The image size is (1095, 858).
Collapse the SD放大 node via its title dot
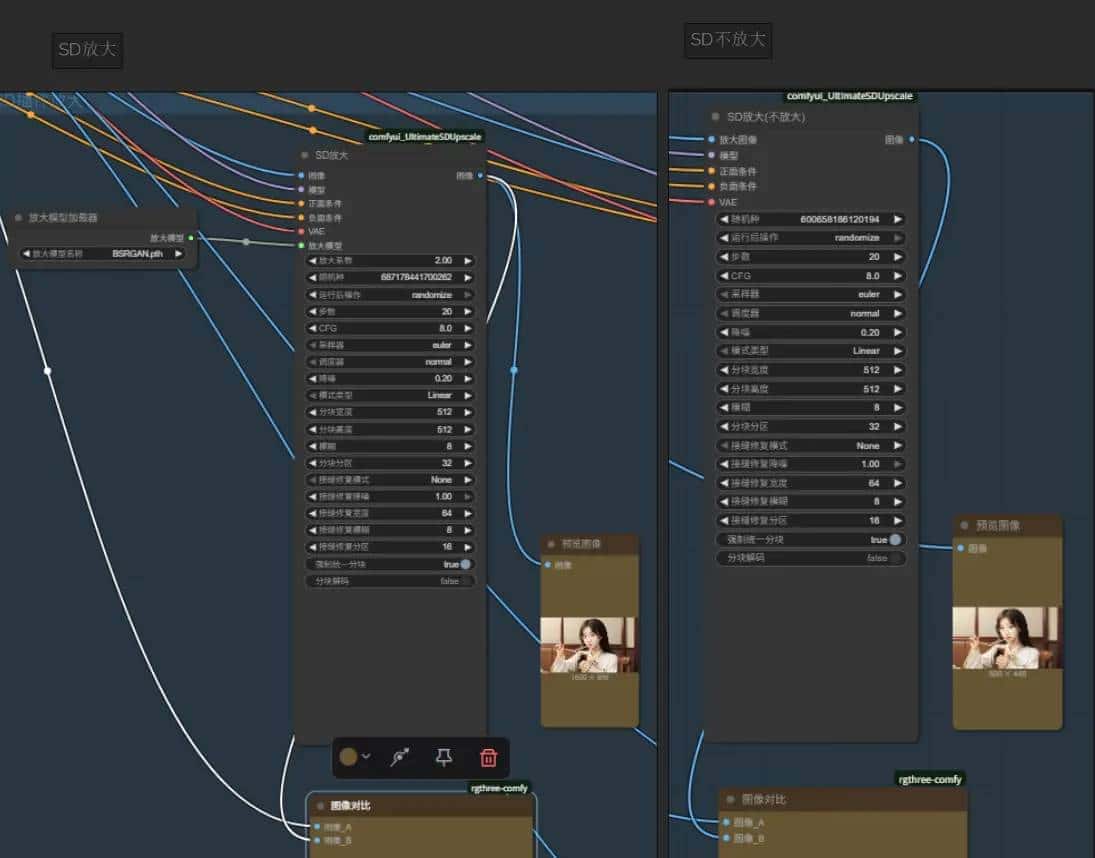tap(305, 155)
